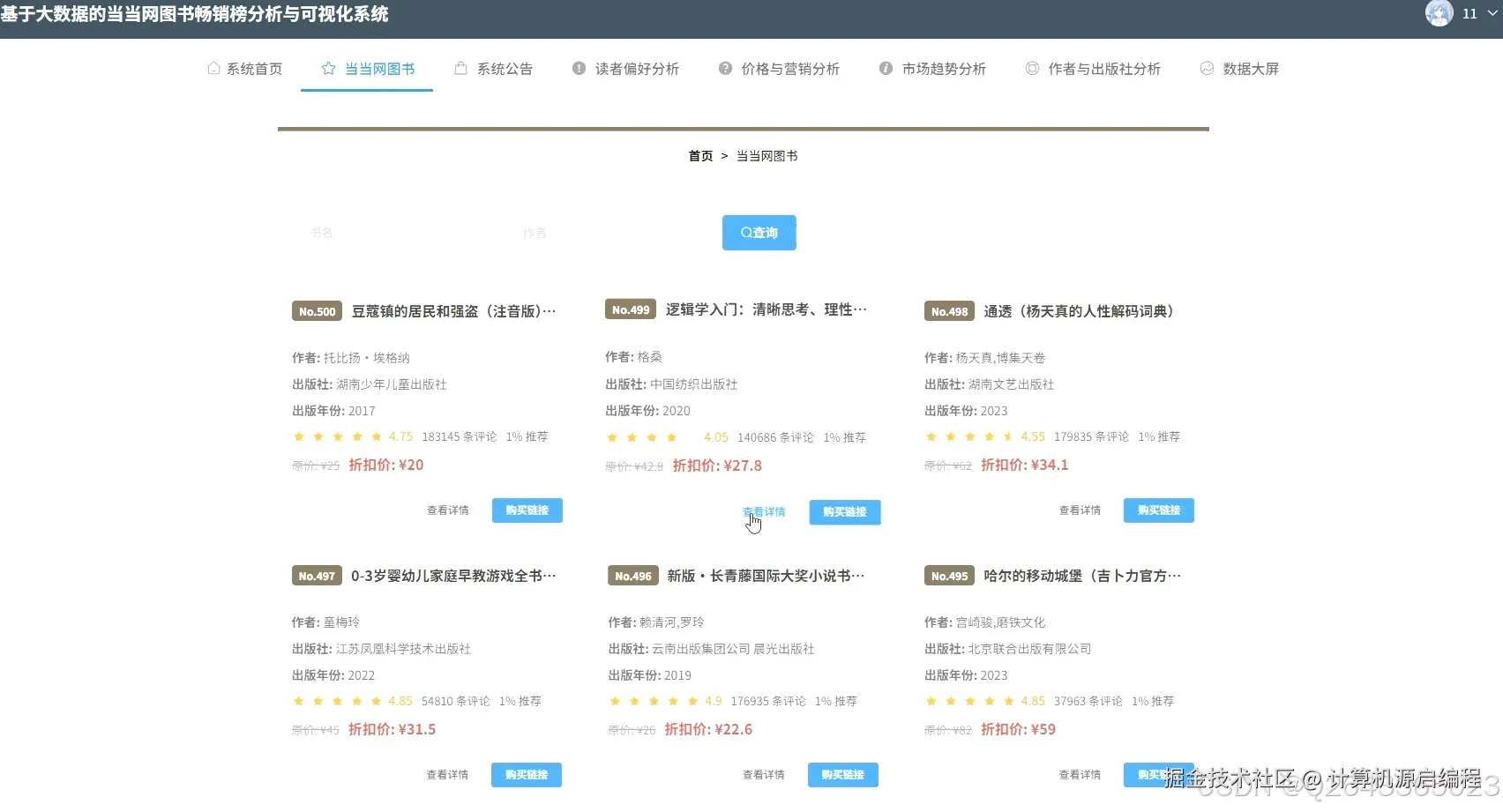This screenshot has width=1503, height=812.
Task: Click title 0-3岁婴幼儿家庭早教游戏全书
Action: 453,576
